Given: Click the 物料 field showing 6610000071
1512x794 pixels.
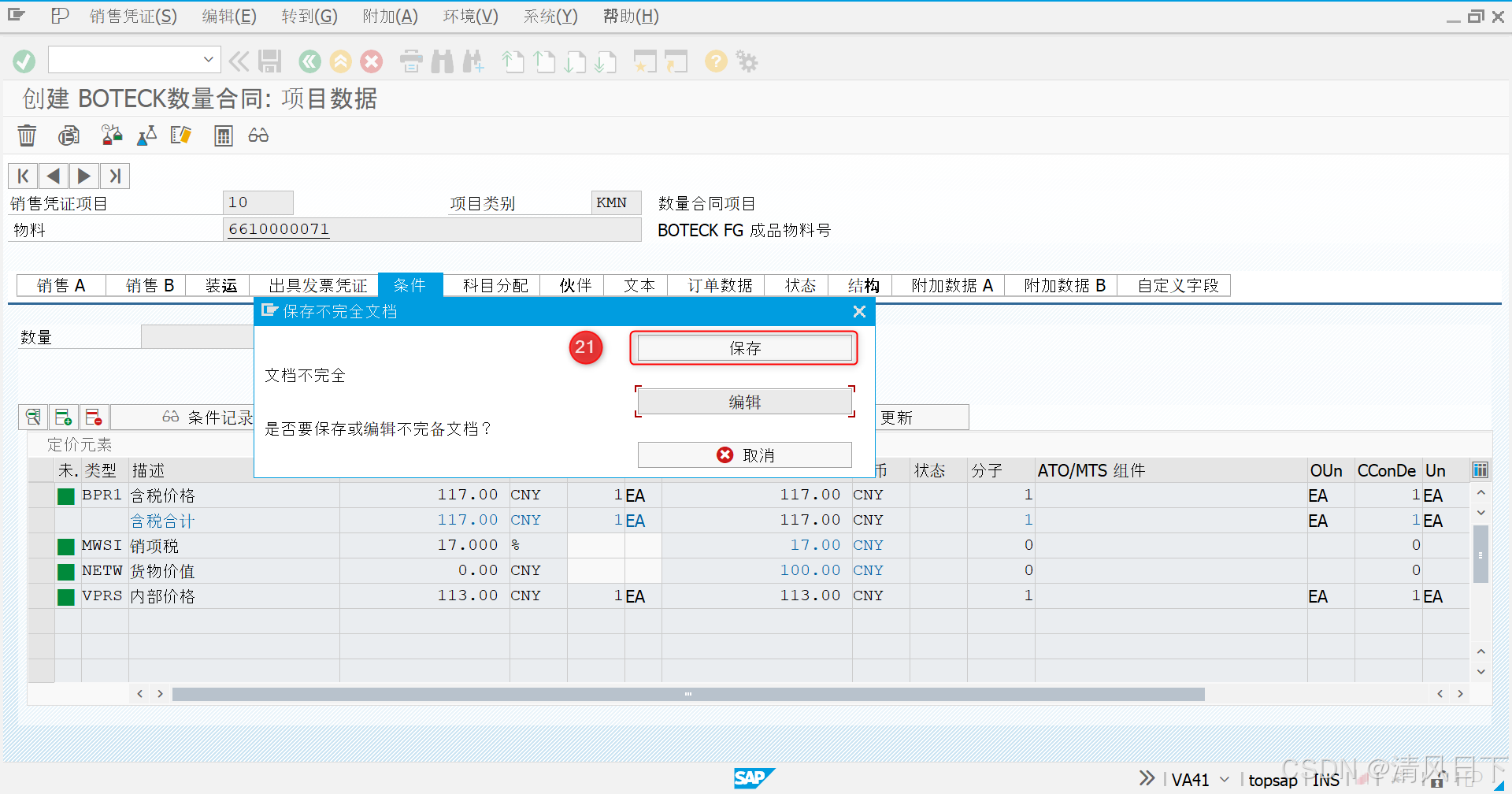Looking at the screenshot, I should pyautogui.click(x=432, y=229).
